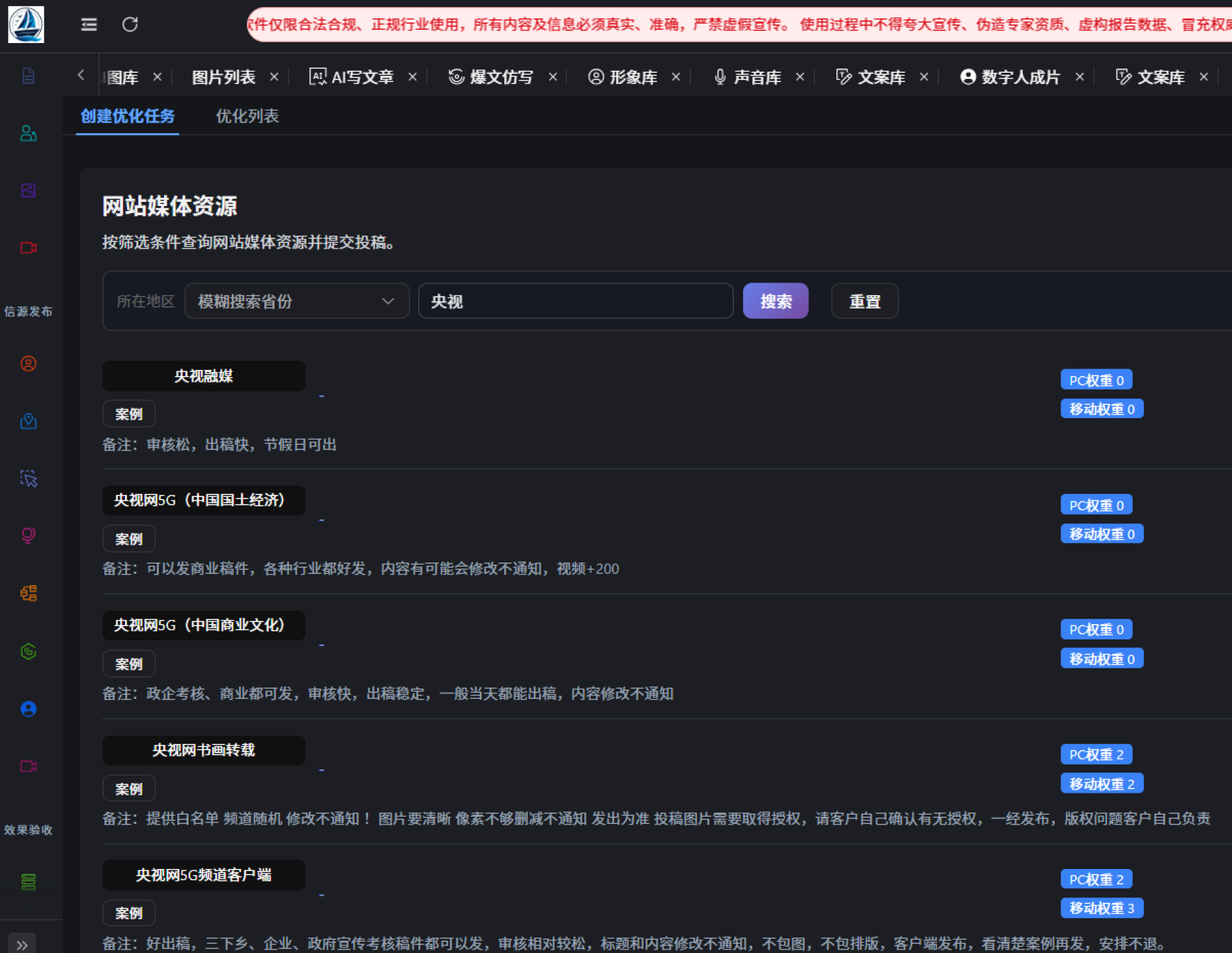1232x953 pixels.
Task: Click the refresh icon in top bar
Action: pos(130,24)
